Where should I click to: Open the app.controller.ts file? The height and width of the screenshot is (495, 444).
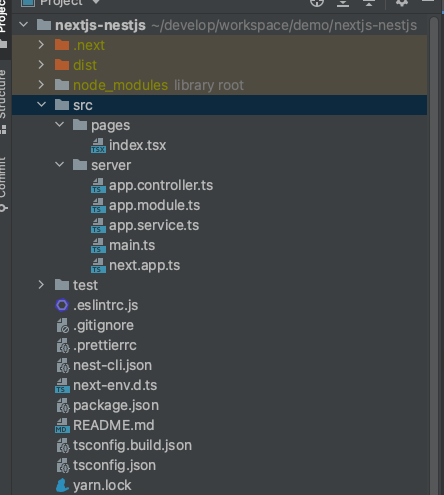[161, 186]
